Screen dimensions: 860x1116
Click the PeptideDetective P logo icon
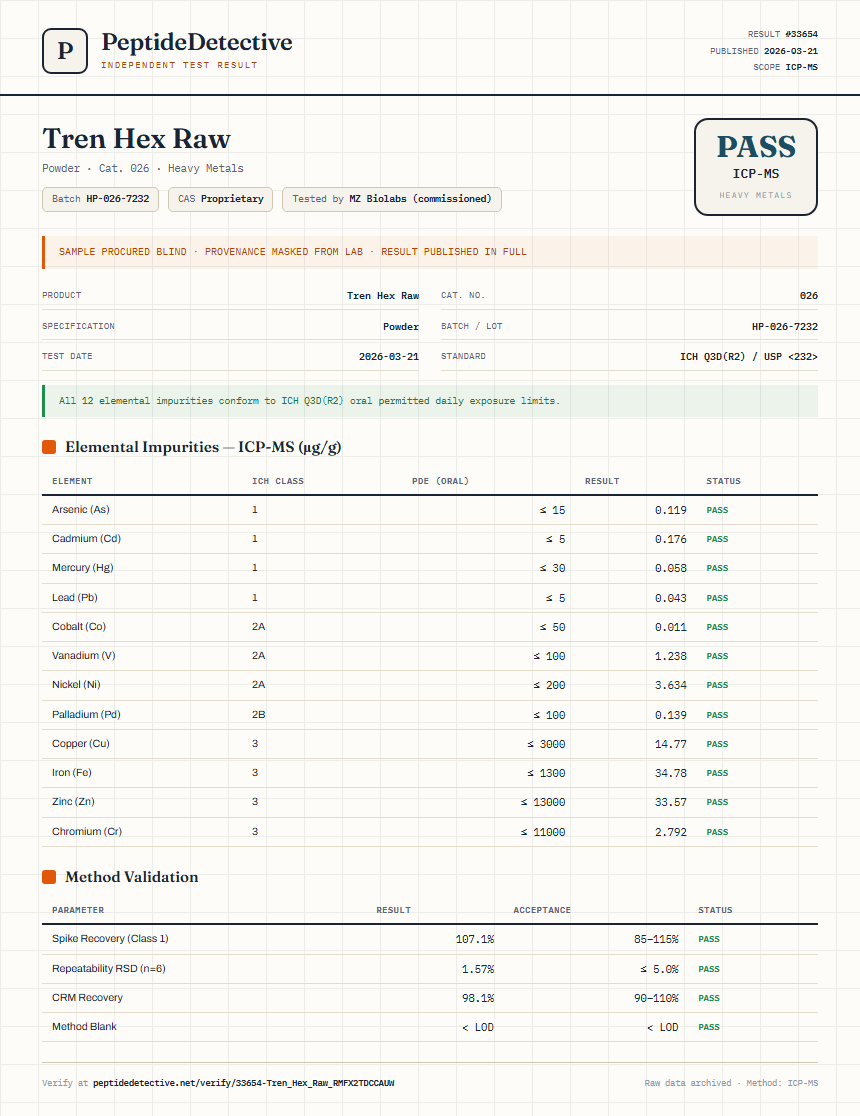coord(65,51)
